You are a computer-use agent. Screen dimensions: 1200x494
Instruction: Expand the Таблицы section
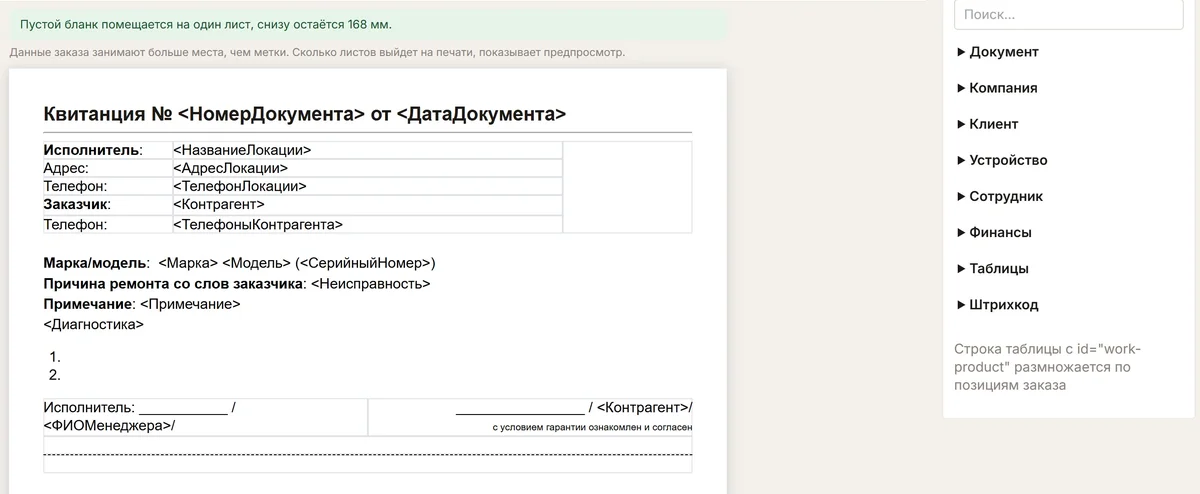click(993, 268)
